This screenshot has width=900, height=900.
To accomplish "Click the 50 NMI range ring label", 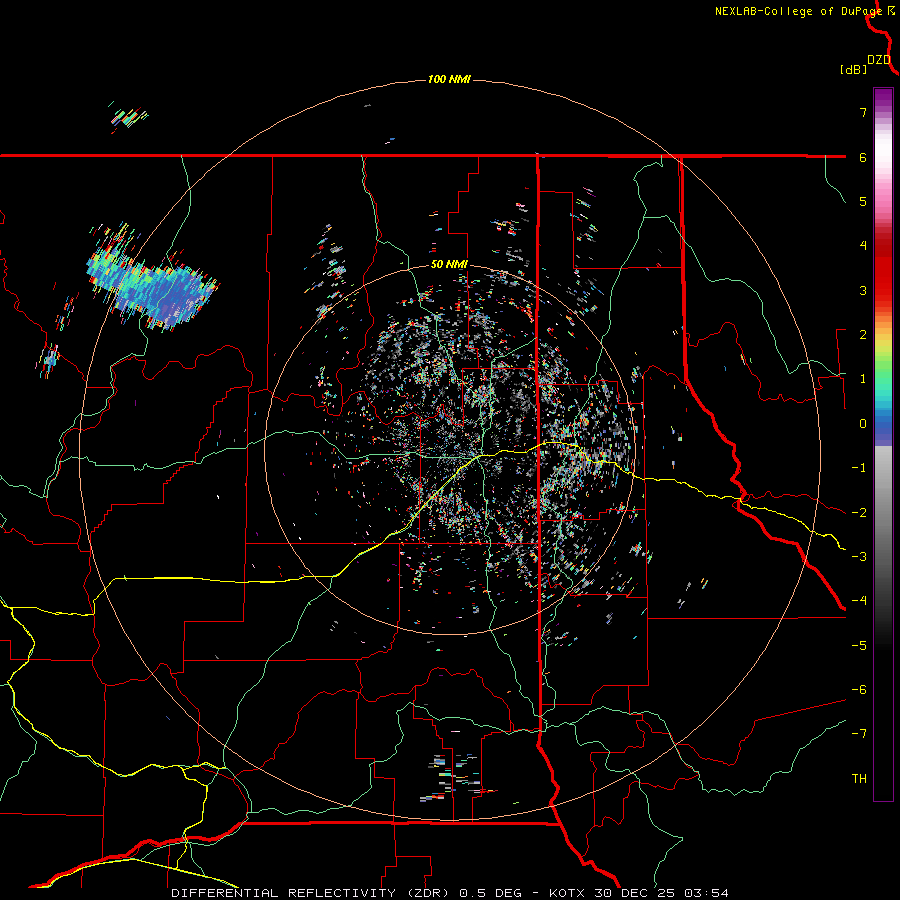I will coord(449,264).
